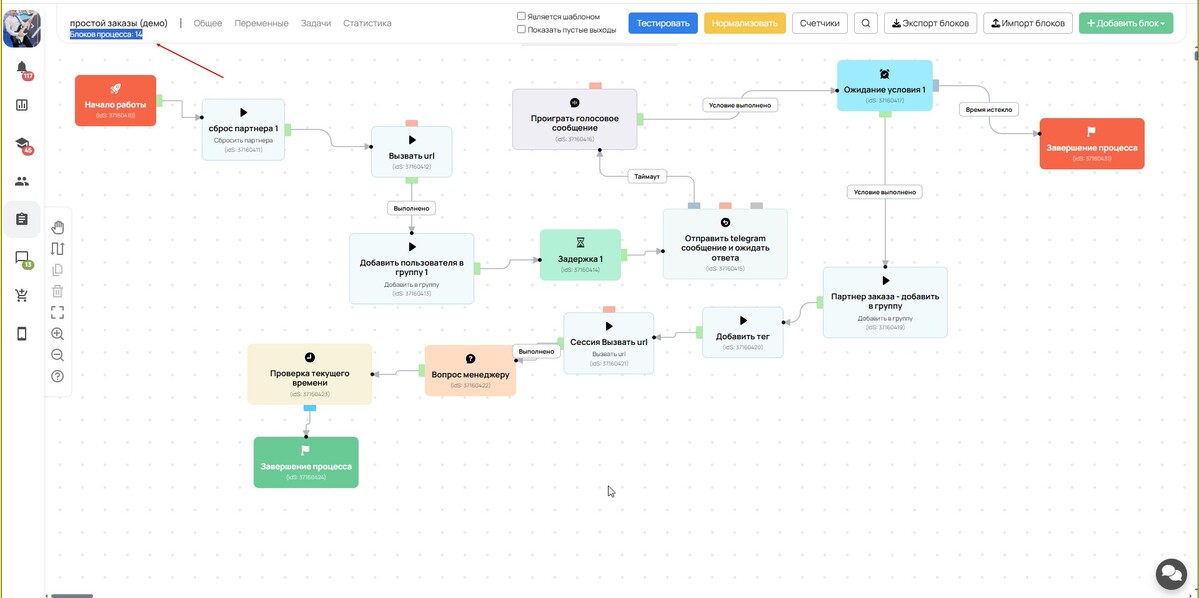Click the horizontal scrollbar at bottom
1199x598 pixels.
pyautogui.click(x=72, y=595)
